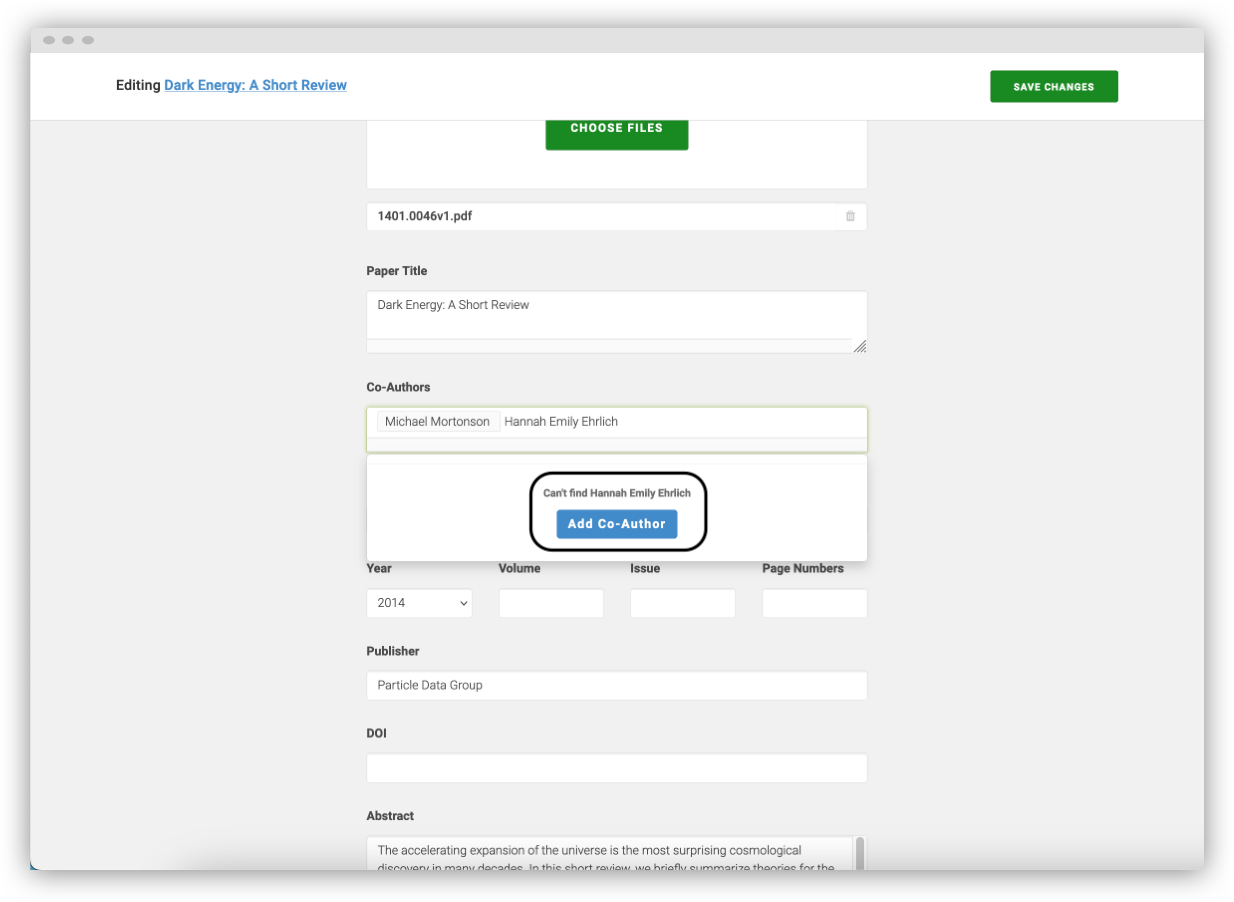Screen dimensions: 1234x902
Task: Click Add Co-Author for Hannah Emily Ehrlich
Action: [616, 524]
